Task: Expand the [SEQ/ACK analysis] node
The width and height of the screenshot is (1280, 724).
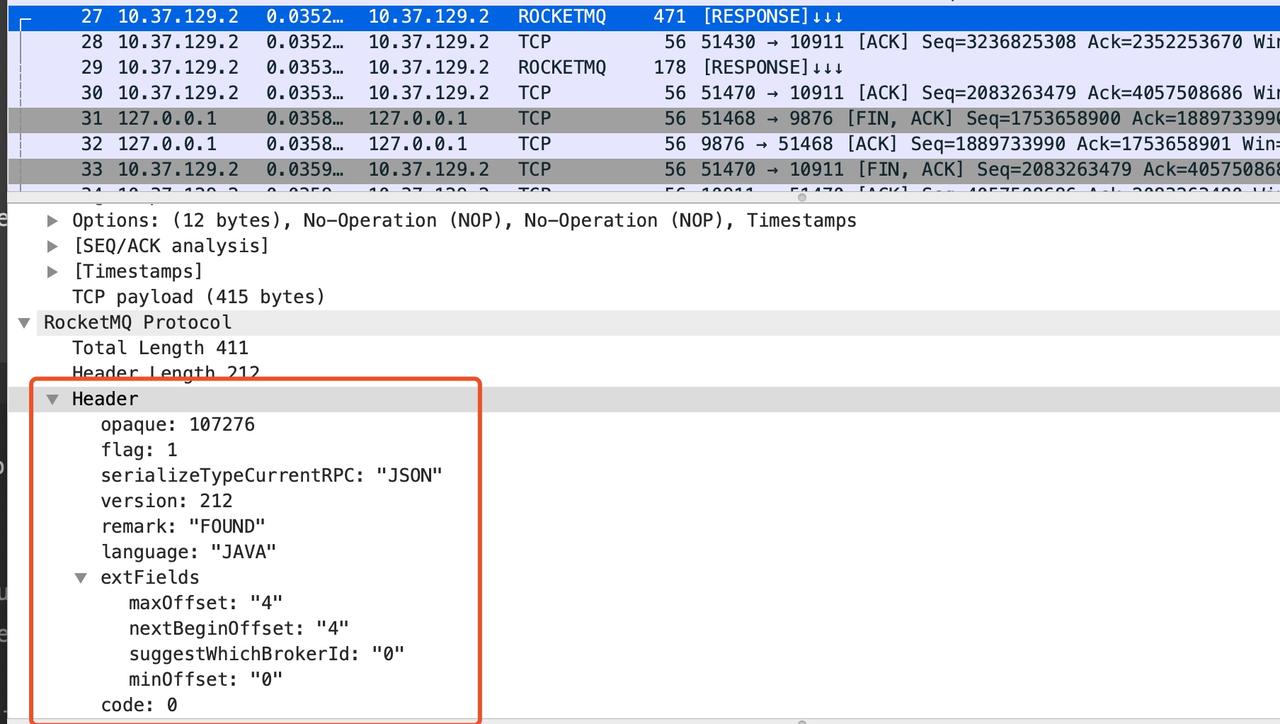Action: click(53, 246)
